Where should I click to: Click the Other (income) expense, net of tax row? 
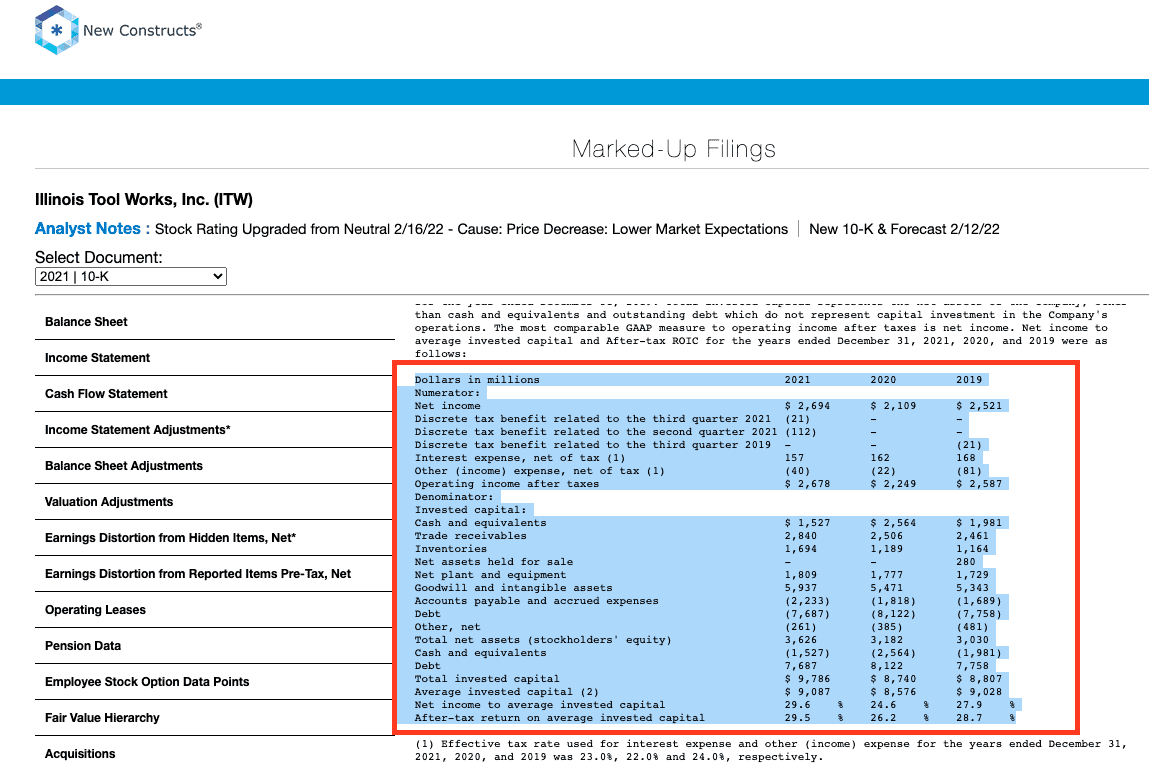(x=540, y=471)
